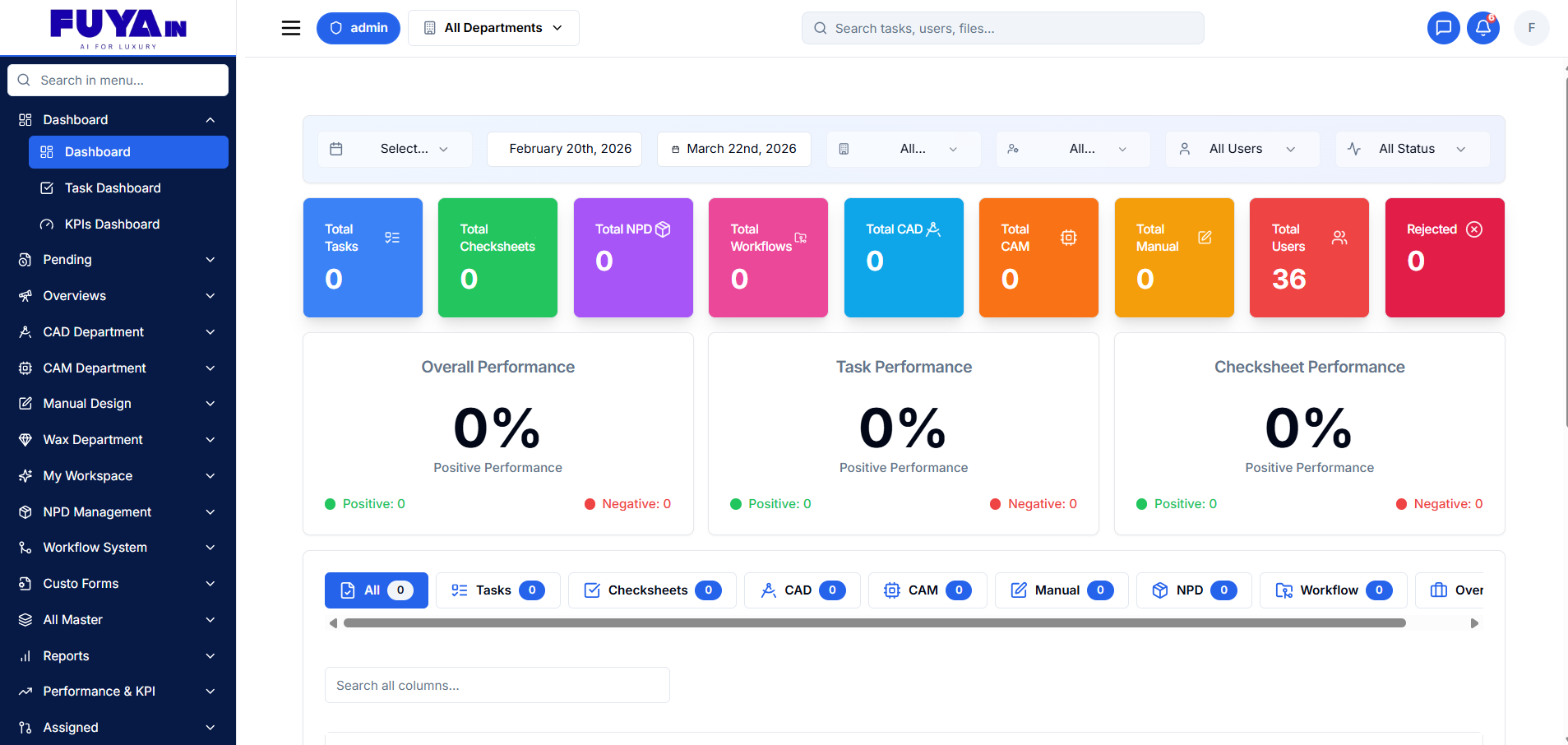Click the admin role button
The width and height of the screenshot is (1568, 745).
click(x=358, y=28)
